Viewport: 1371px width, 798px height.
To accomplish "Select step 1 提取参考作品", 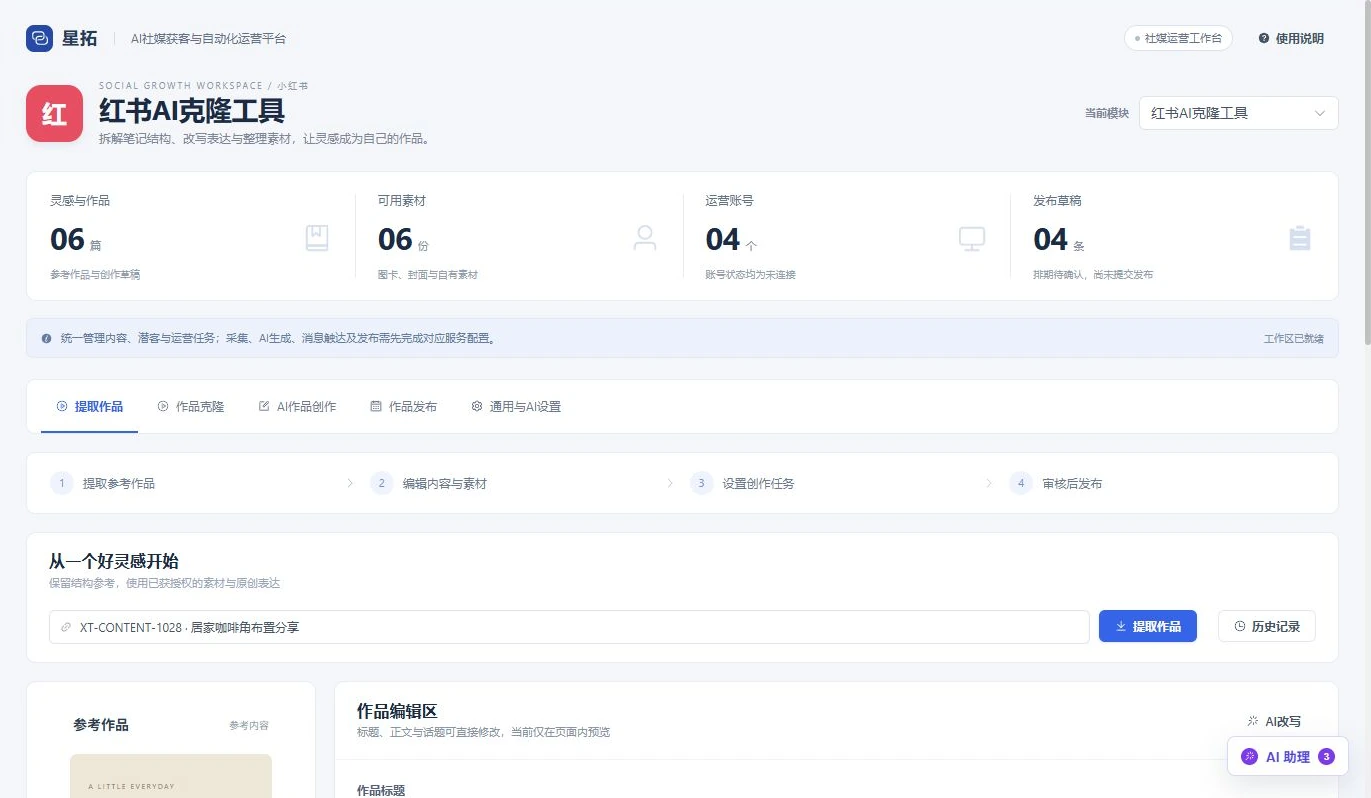I will tap(103, 483).
